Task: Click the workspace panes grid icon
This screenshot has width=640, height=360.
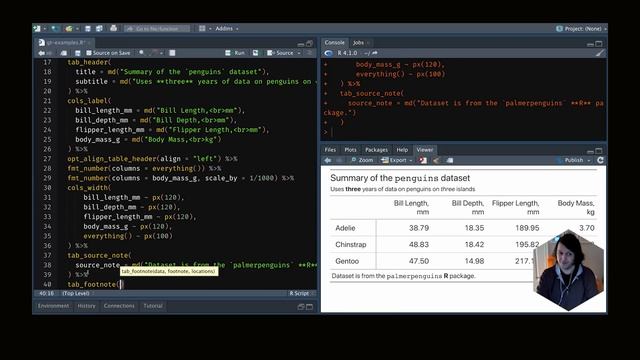Action: click(202, 29)
